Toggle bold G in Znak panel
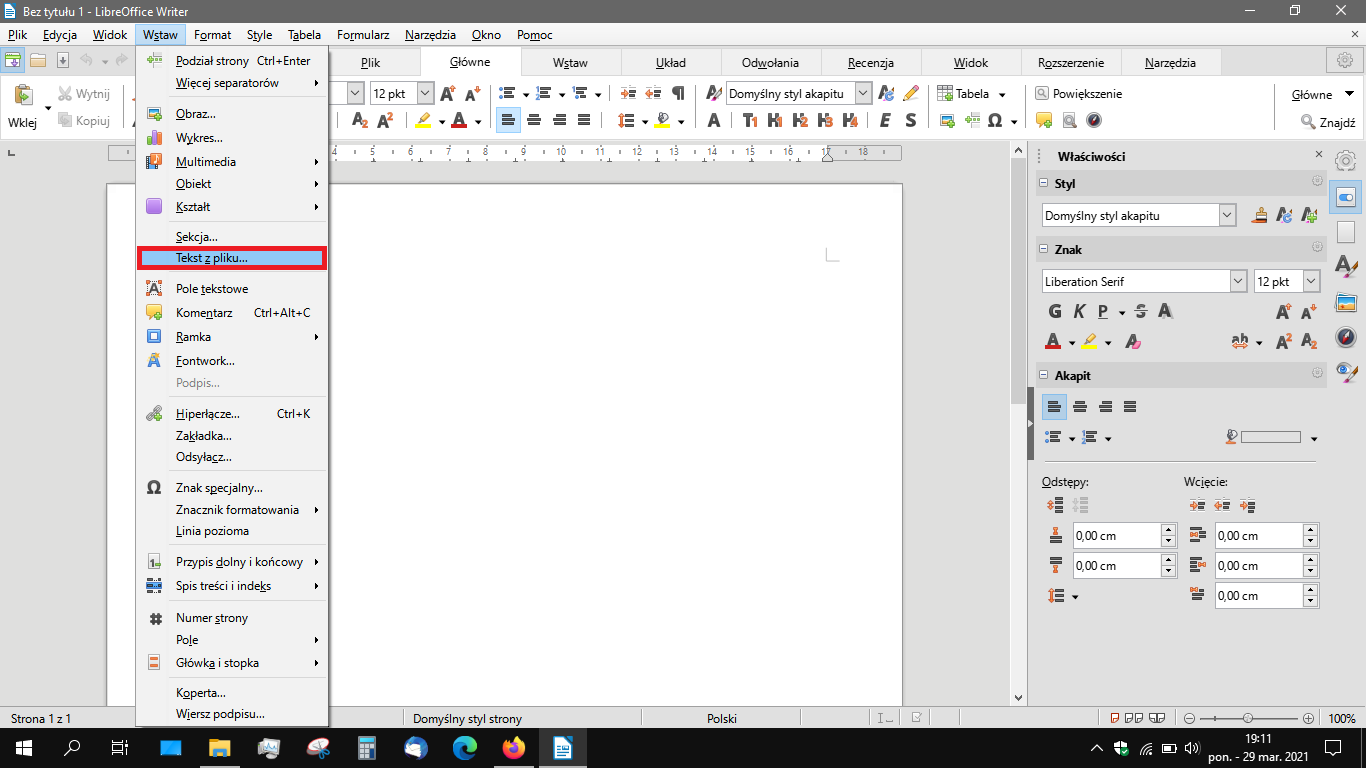This screenshot has width=1366, height=768. click(1053, 311)
